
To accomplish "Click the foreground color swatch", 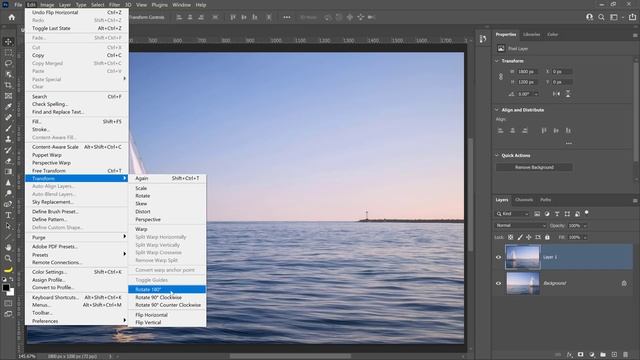I will pyautogui.click(x=6, y=287).
